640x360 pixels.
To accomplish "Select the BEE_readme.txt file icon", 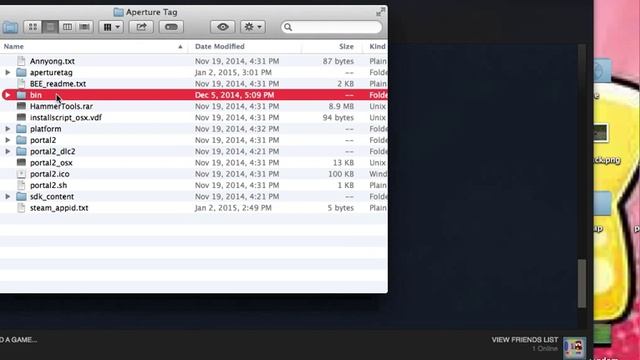I will 21,84.
